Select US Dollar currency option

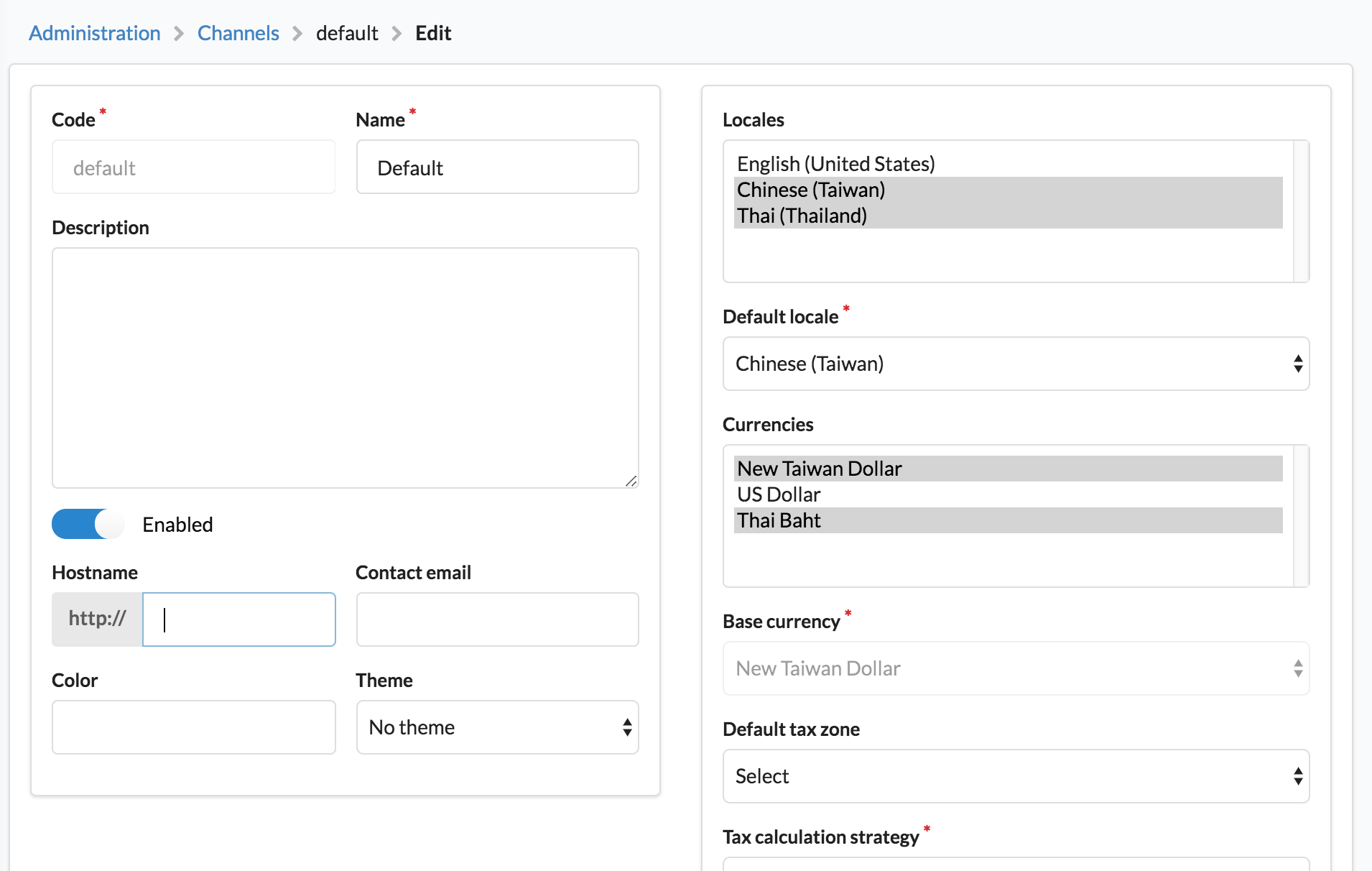(779, 494)
